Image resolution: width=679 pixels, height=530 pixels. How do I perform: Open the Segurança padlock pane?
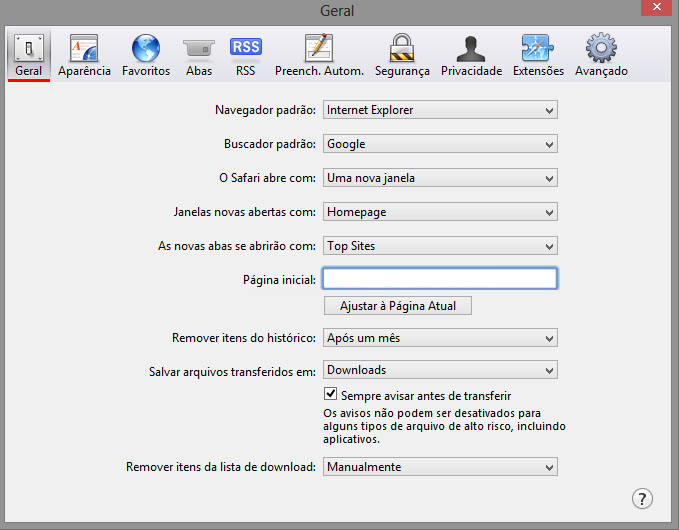coord(402,55)
